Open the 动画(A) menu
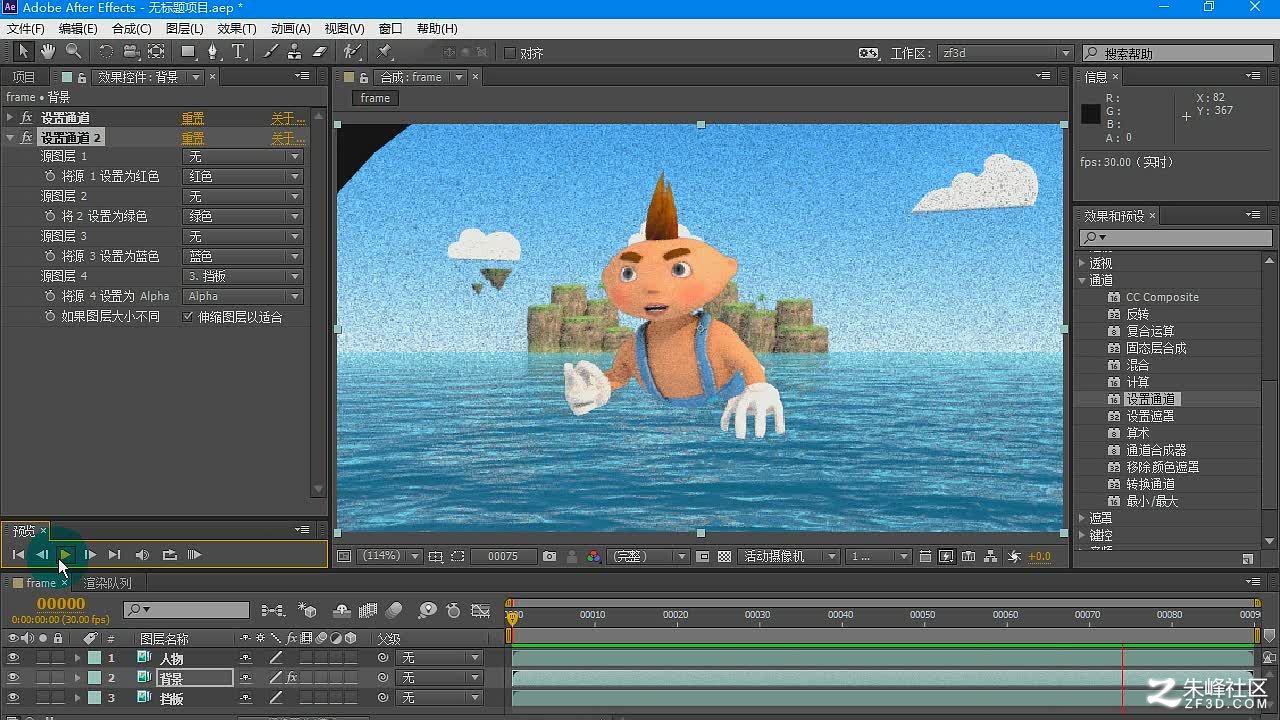Viewport: 1280px width, 720px height. point(291,29)
